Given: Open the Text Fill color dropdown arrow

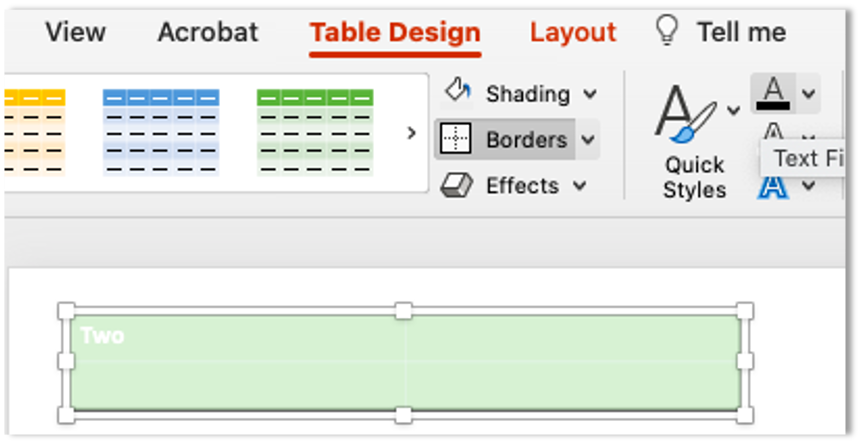Looking at the screenshot, I should click(808, 94).
